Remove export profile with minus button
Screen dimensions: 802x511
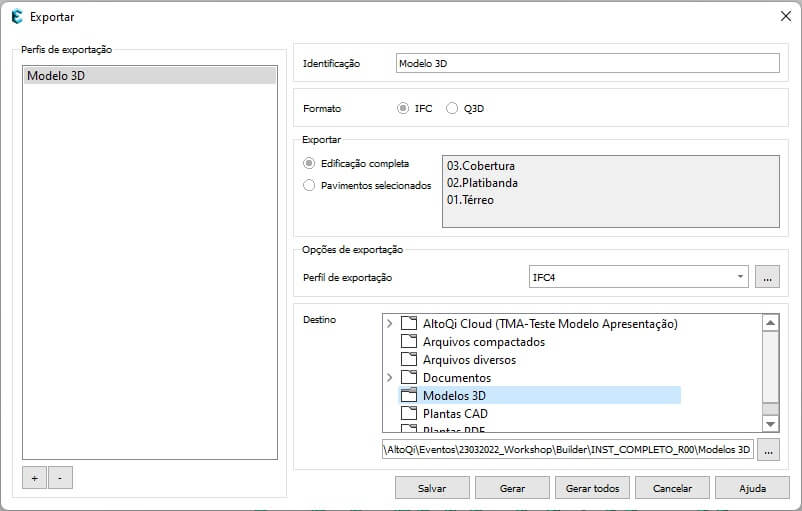click(x=60, y=478)
